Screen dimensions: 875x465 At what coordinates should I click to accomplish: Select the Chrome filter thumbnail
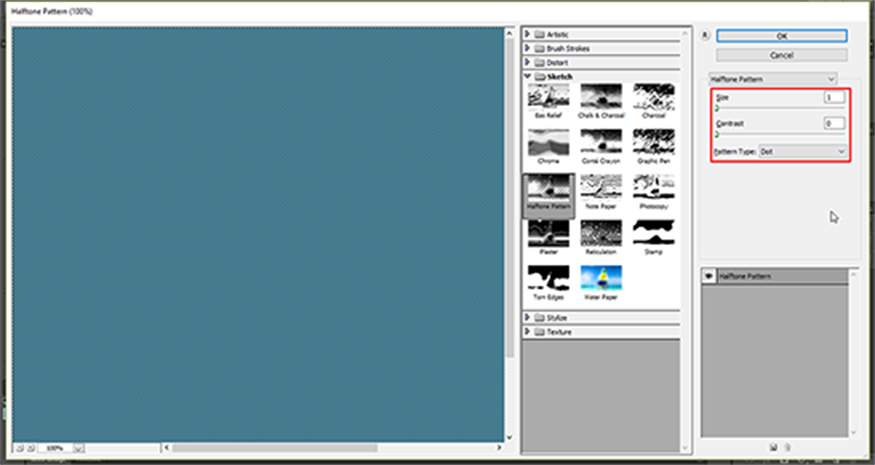point(549,142)
